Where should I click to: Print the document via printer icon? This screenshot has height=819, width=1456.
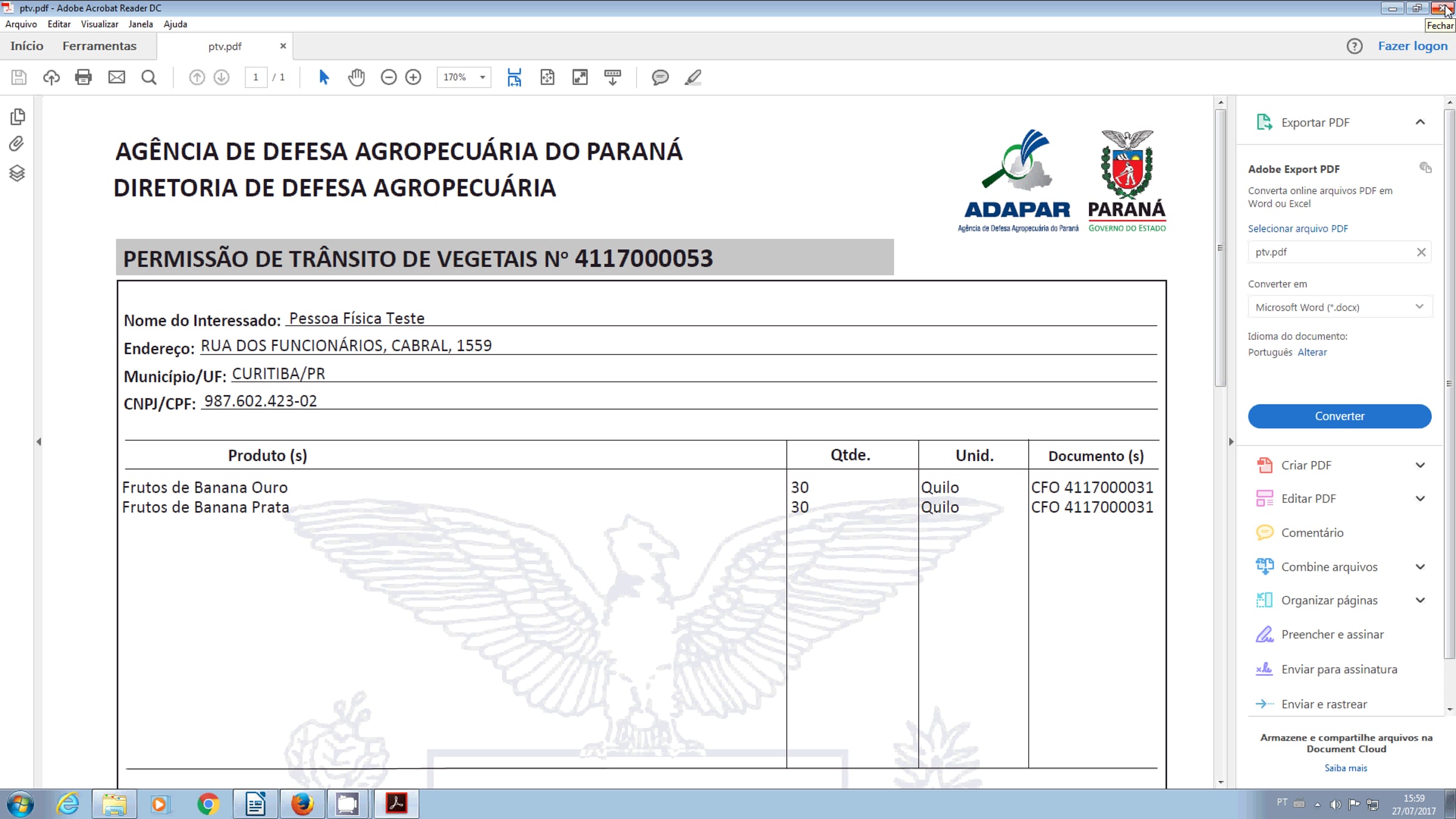point(83,77)
